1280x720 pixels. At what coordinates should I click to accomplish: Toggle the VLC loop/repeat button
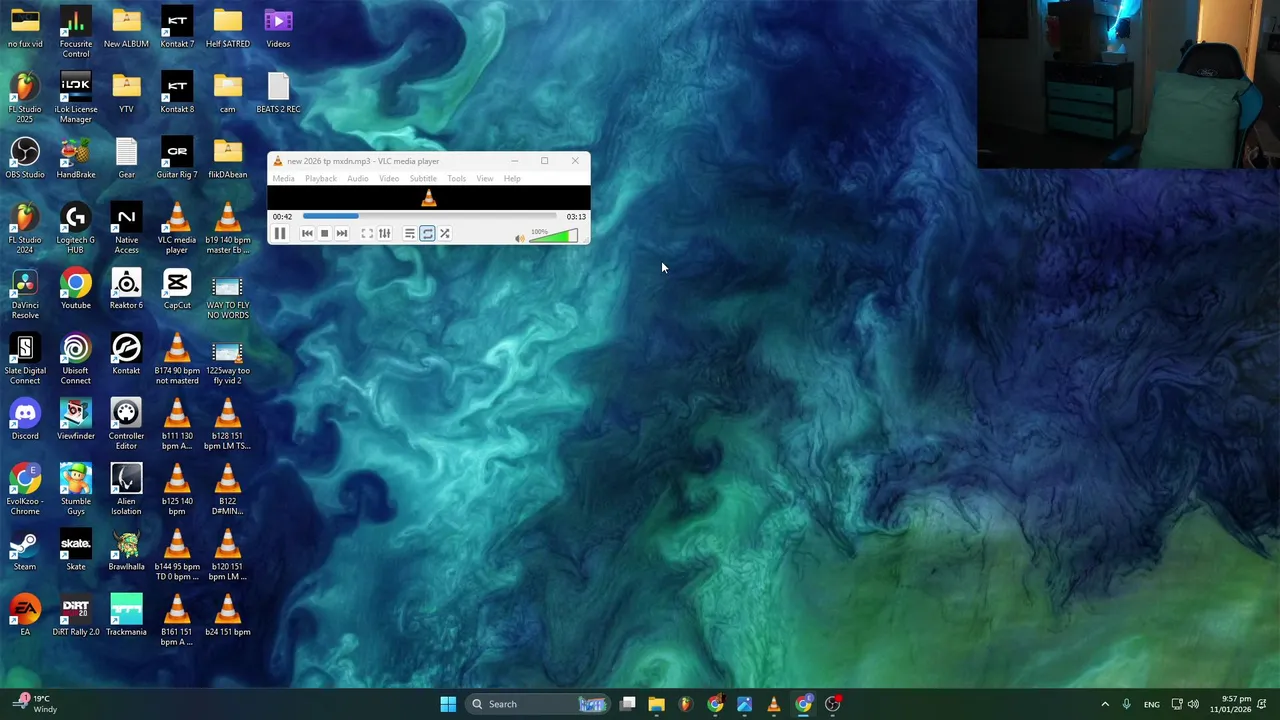[427, 233]
